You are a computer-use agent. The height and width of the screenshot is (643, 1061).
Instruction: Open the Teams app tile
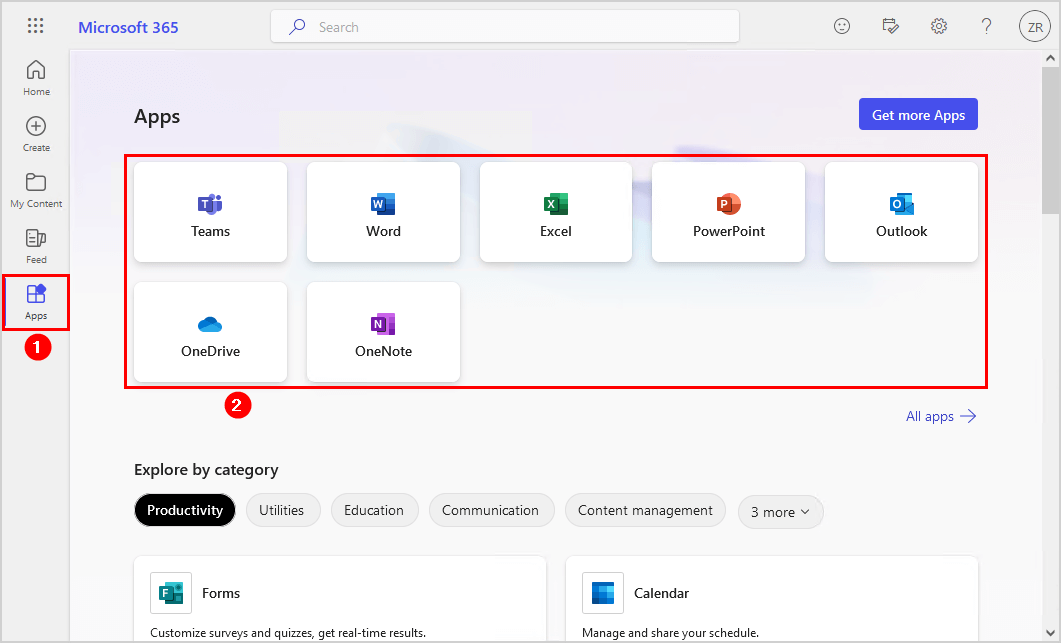pos(210,212)
